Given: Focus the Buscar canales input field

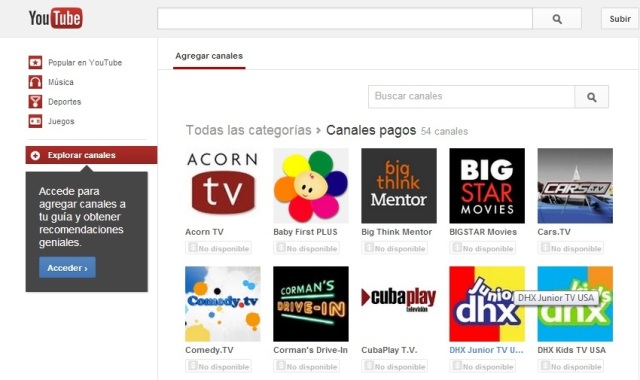Looking at the screenshot, I should 471,97.
